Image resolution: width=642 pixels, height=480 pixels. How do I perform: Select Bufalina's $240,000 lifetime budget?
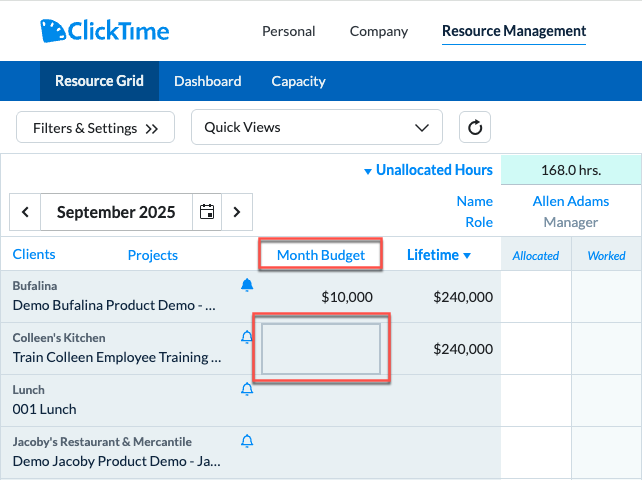click(463, 297)
